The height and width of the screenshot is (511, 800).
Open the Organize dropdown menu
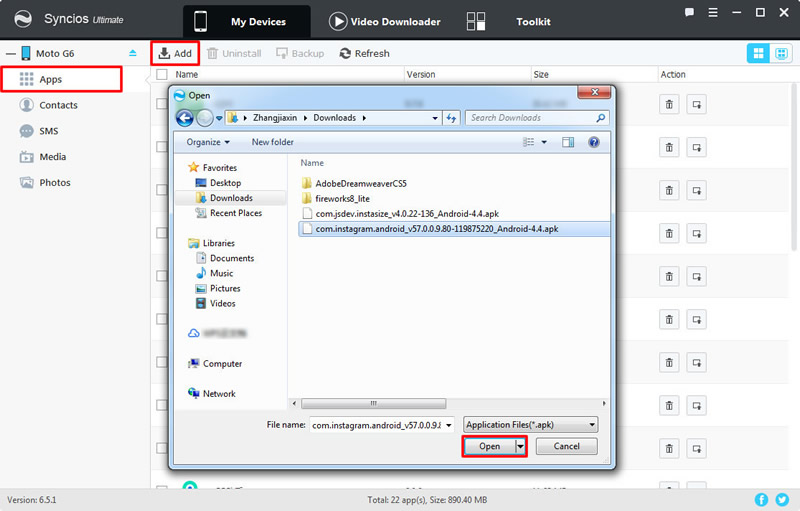[x=208, y=142]
